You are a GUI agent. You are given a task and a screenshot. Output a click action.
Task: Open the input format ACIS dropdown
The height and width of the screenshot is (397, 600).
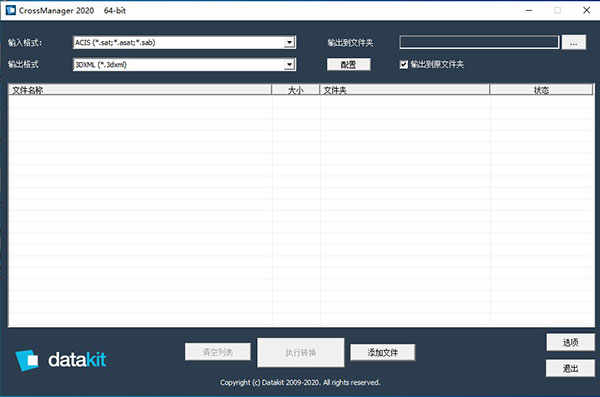tap(184, 42)
